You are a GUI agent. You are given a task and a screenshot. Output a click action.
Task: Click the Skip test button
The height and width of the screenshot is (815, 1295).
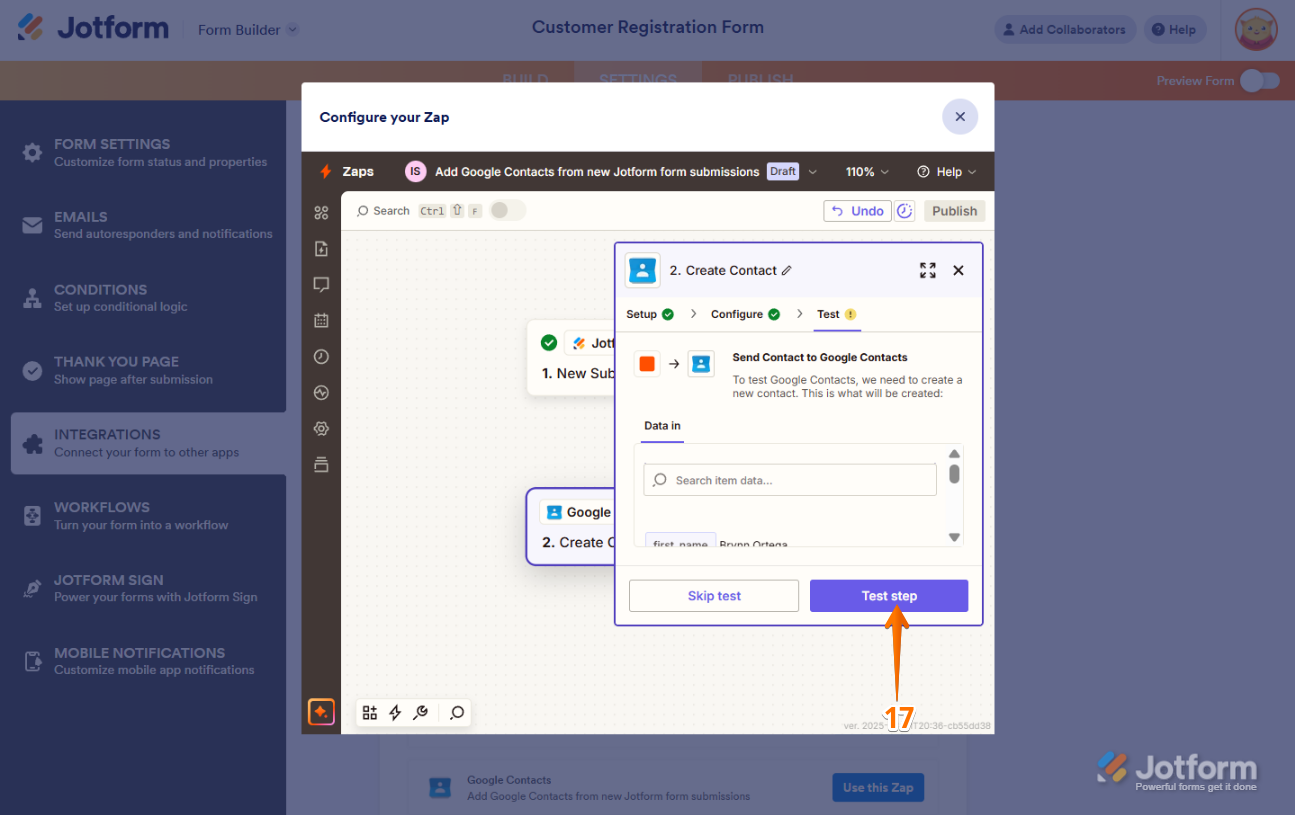point(714,596)
